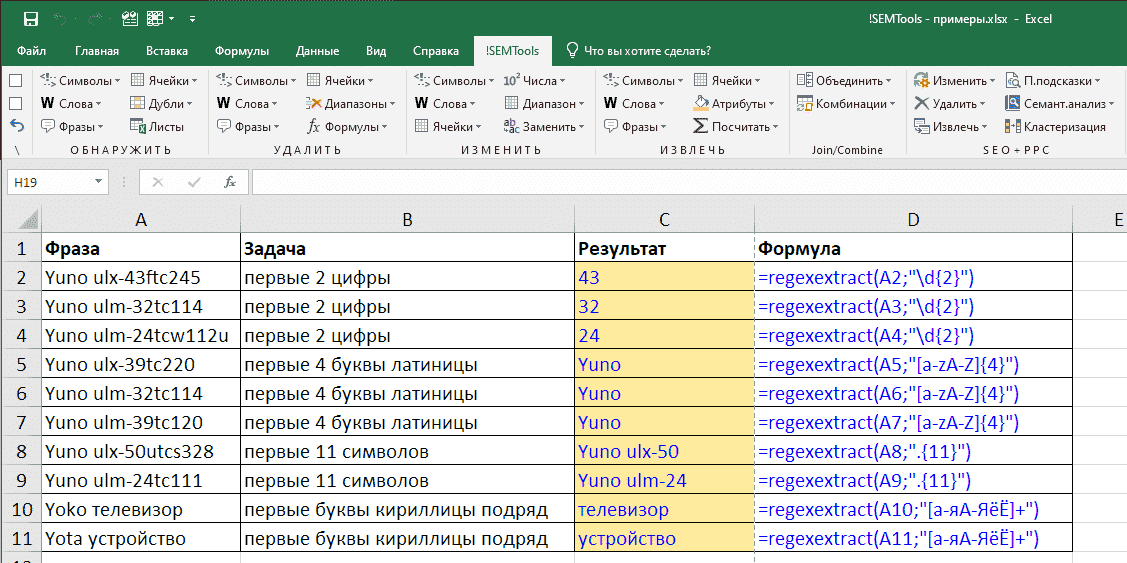Switch to the Формулы ribbon tab
The image size is (1127, 563).
[241, 51]
